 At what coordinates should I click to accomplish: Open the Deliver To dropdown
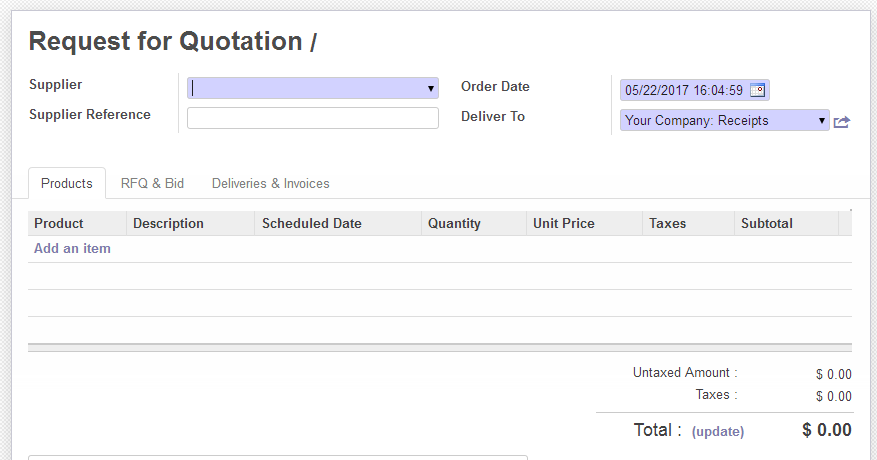click(x=822, y=120)
